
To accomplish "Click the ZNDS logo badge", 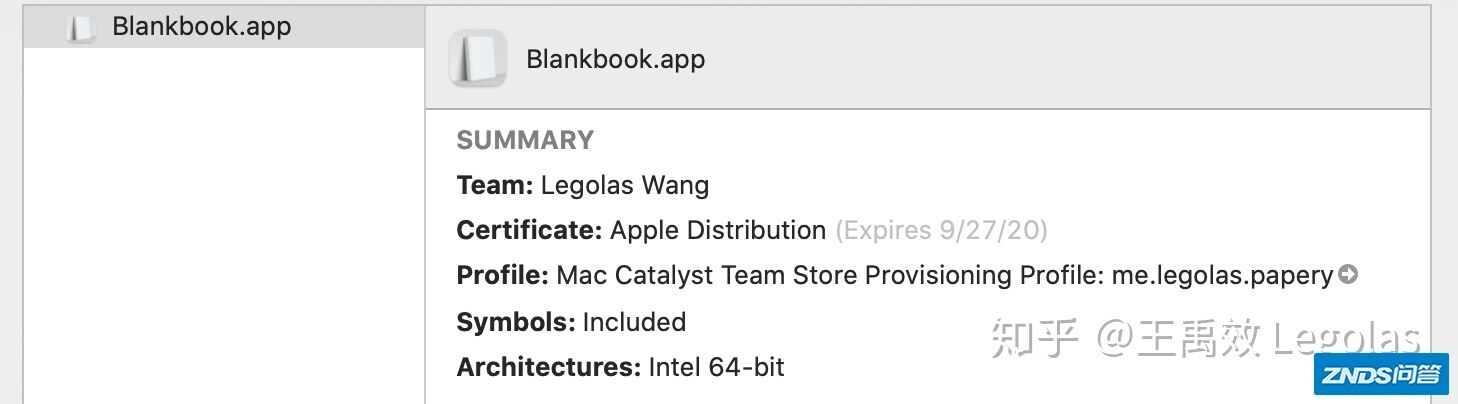I will click(1383, 376).
